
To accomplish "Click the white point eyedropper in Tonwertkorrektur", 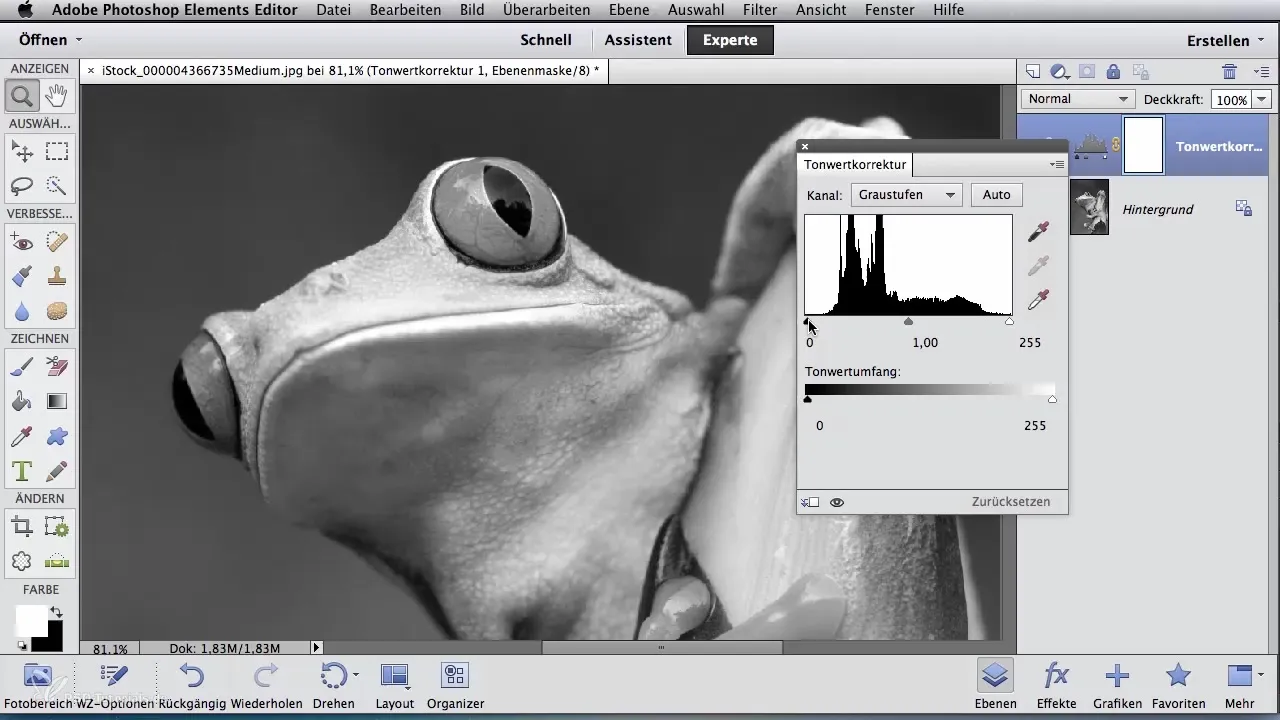I will click(x=1038, y=299).
